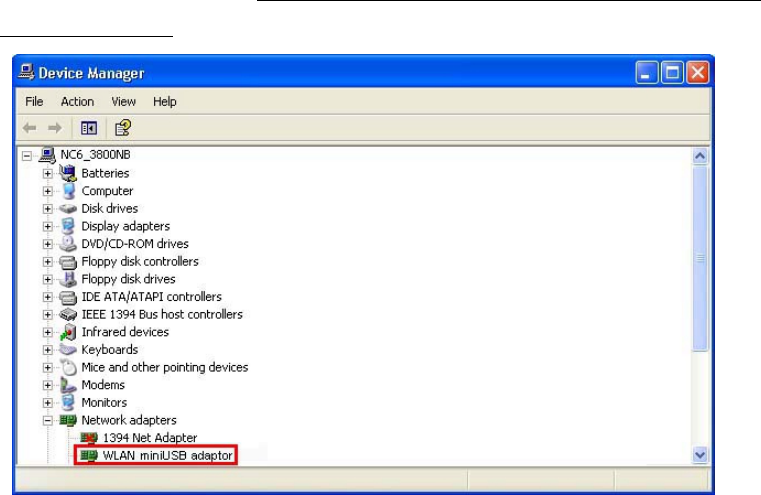The width and height of the screenshot is (761, 495).
Task: Select the DVD/CD-ROM drives icon
Action: click(68, 244)
